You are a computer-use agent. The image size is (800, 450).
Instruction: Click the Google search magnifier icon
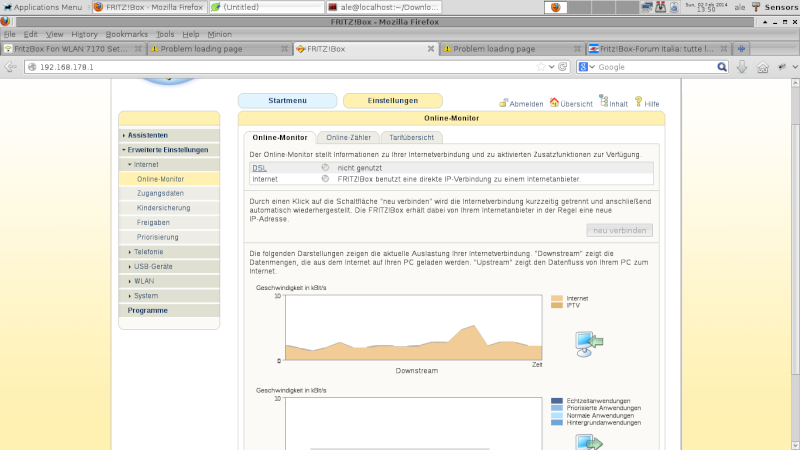pos(721,67)
